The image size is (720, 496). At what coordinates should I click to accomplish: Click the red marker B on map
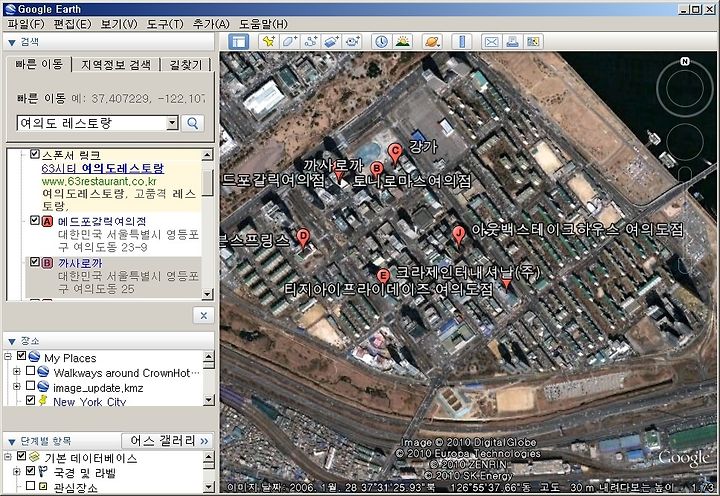[x=376, y=169]
